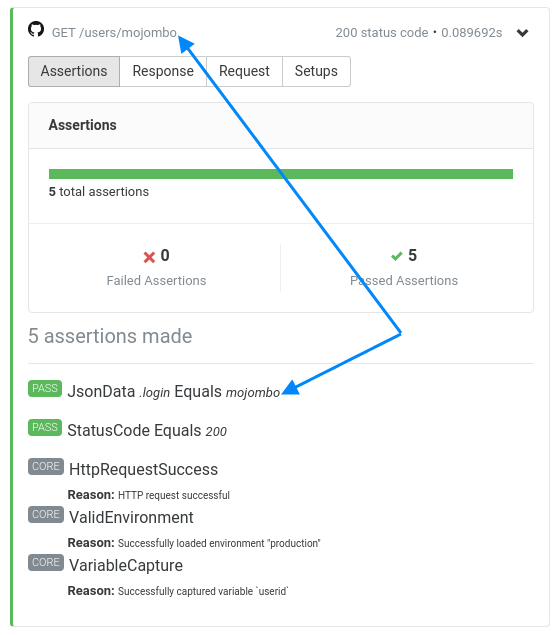Click the CORE badge beside HttpRequestSuccess

[46, 466]
